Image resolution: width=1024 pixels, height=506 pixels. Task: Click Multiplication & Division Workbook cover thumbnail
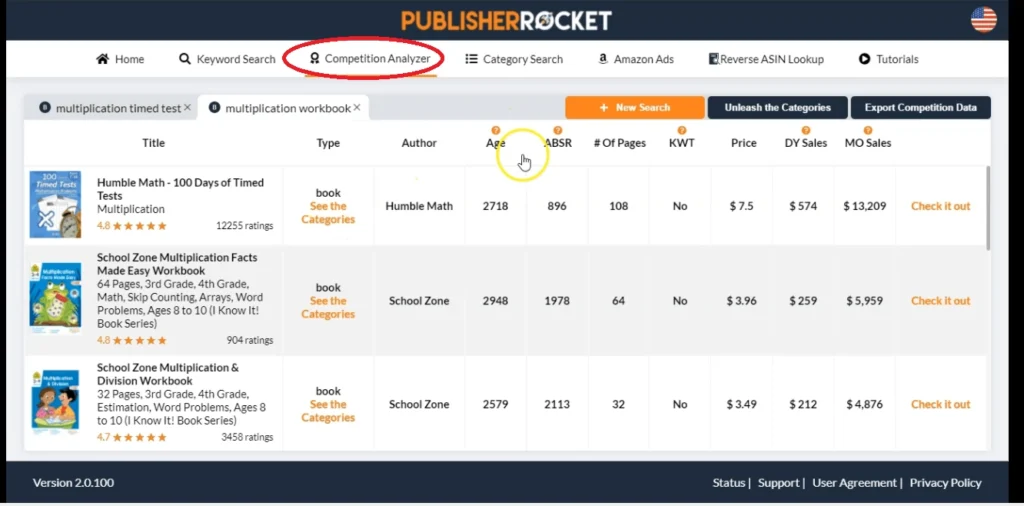click(56, 403)
